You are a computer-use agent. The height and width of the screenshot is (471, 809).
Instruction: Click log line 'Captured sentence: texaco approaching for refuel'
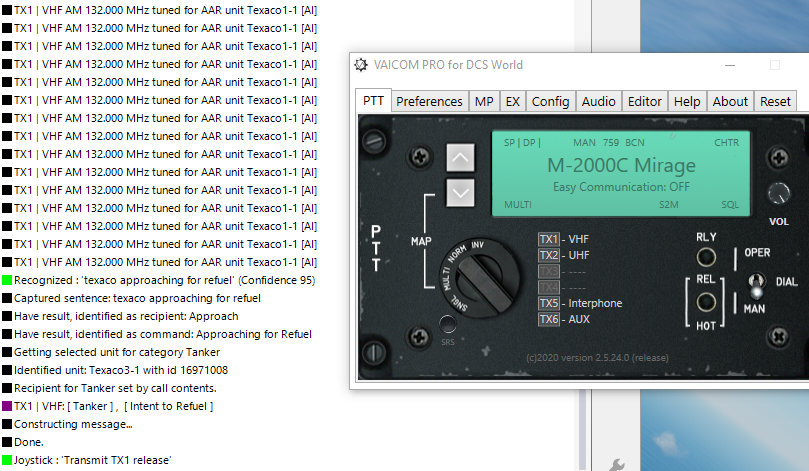pos(137,298)
